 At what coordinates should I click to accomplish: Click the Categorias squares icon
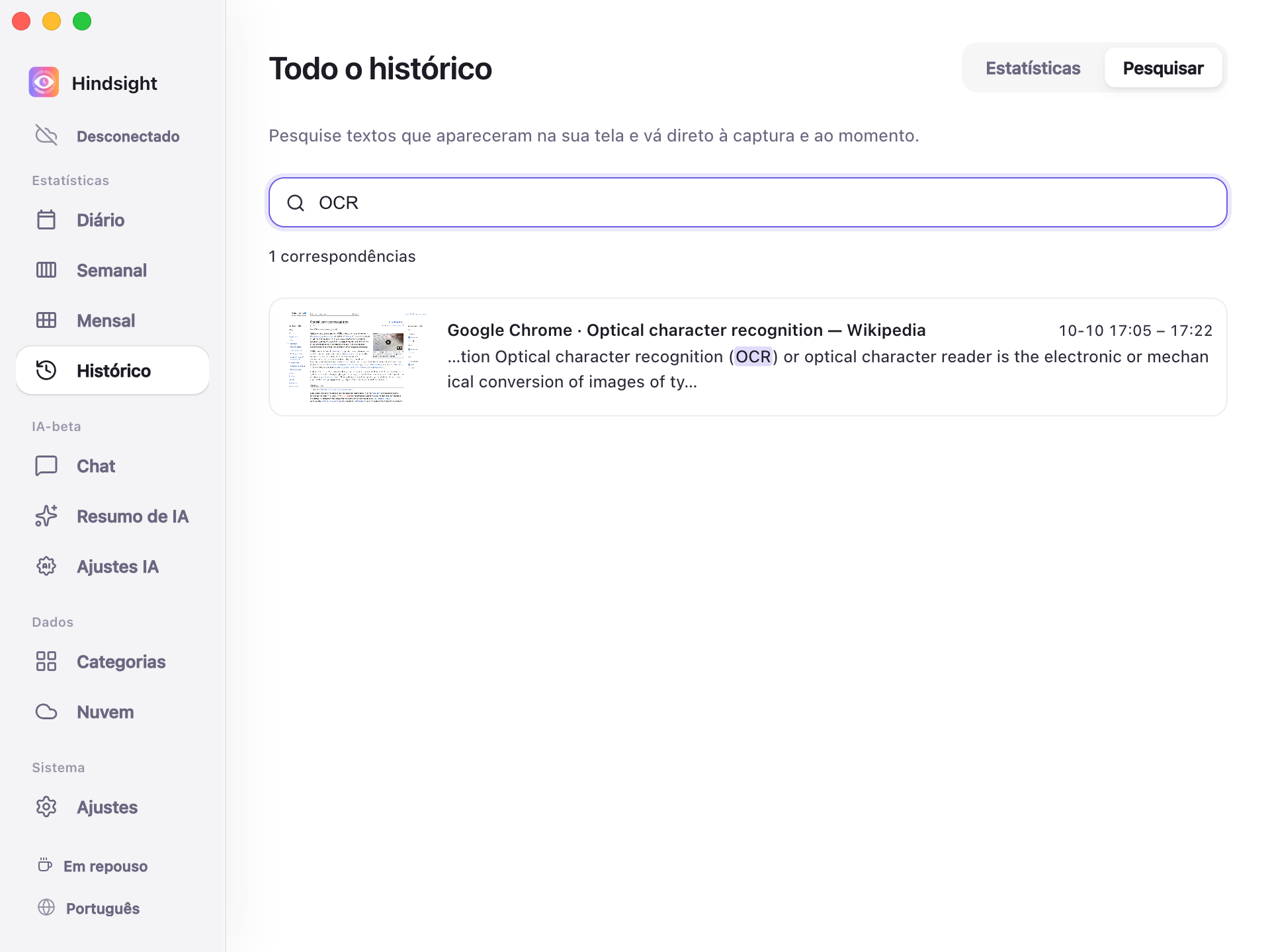pyautogui.click(x=46, y=661)
